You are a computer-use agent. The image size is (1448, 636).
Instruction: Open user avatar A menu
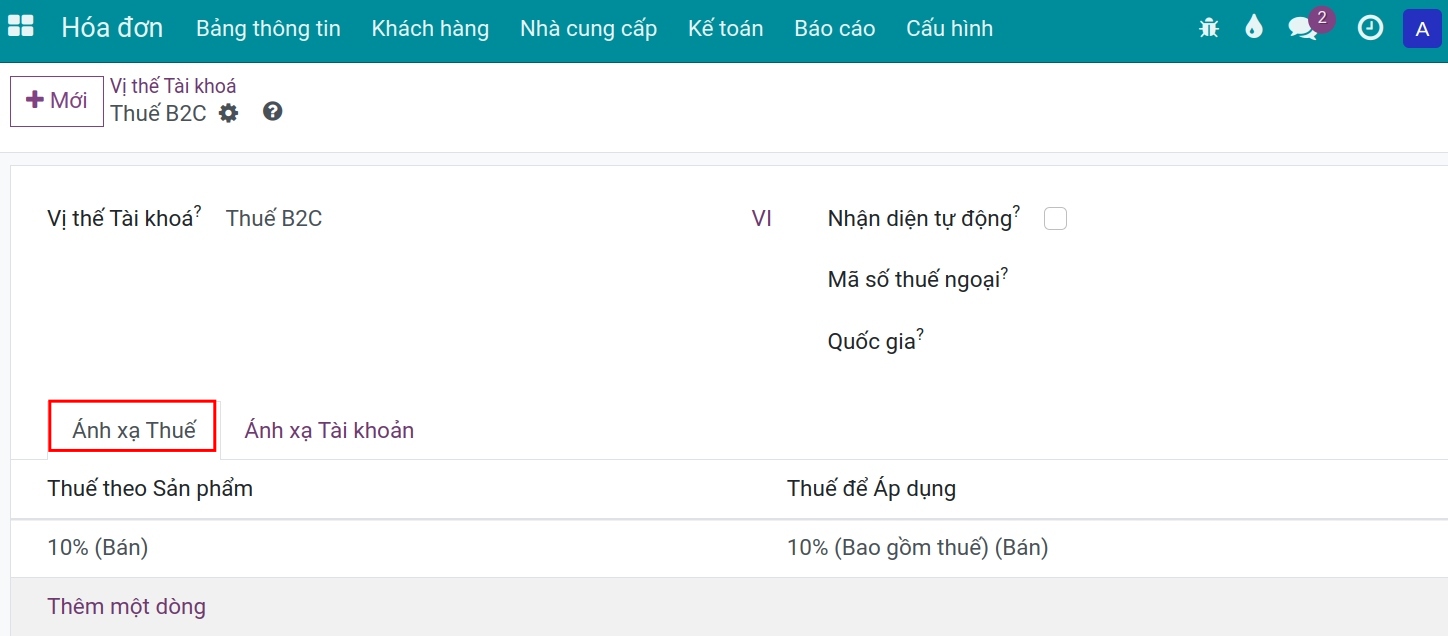1421,28
